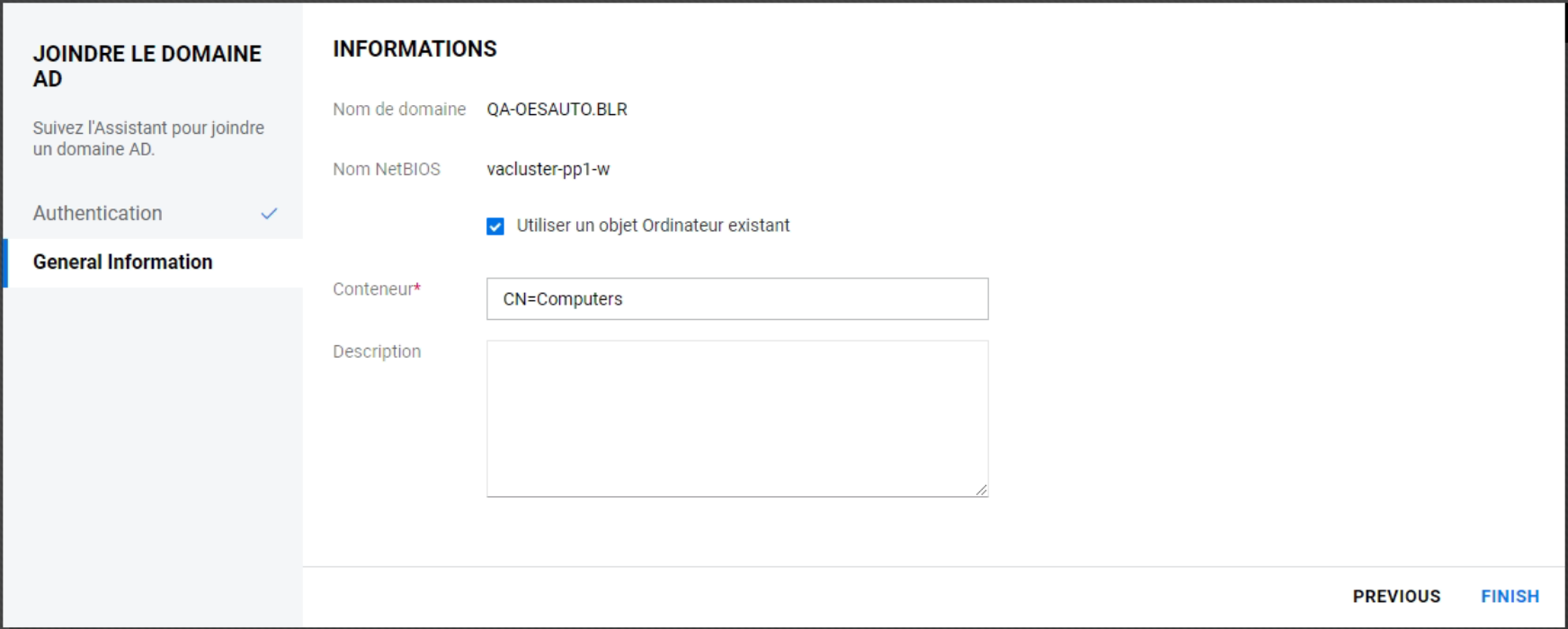Uncheck the existing Ordinateur object checkbox
1568x629 pixels.
pyautogui.click(x=495, y=226)
